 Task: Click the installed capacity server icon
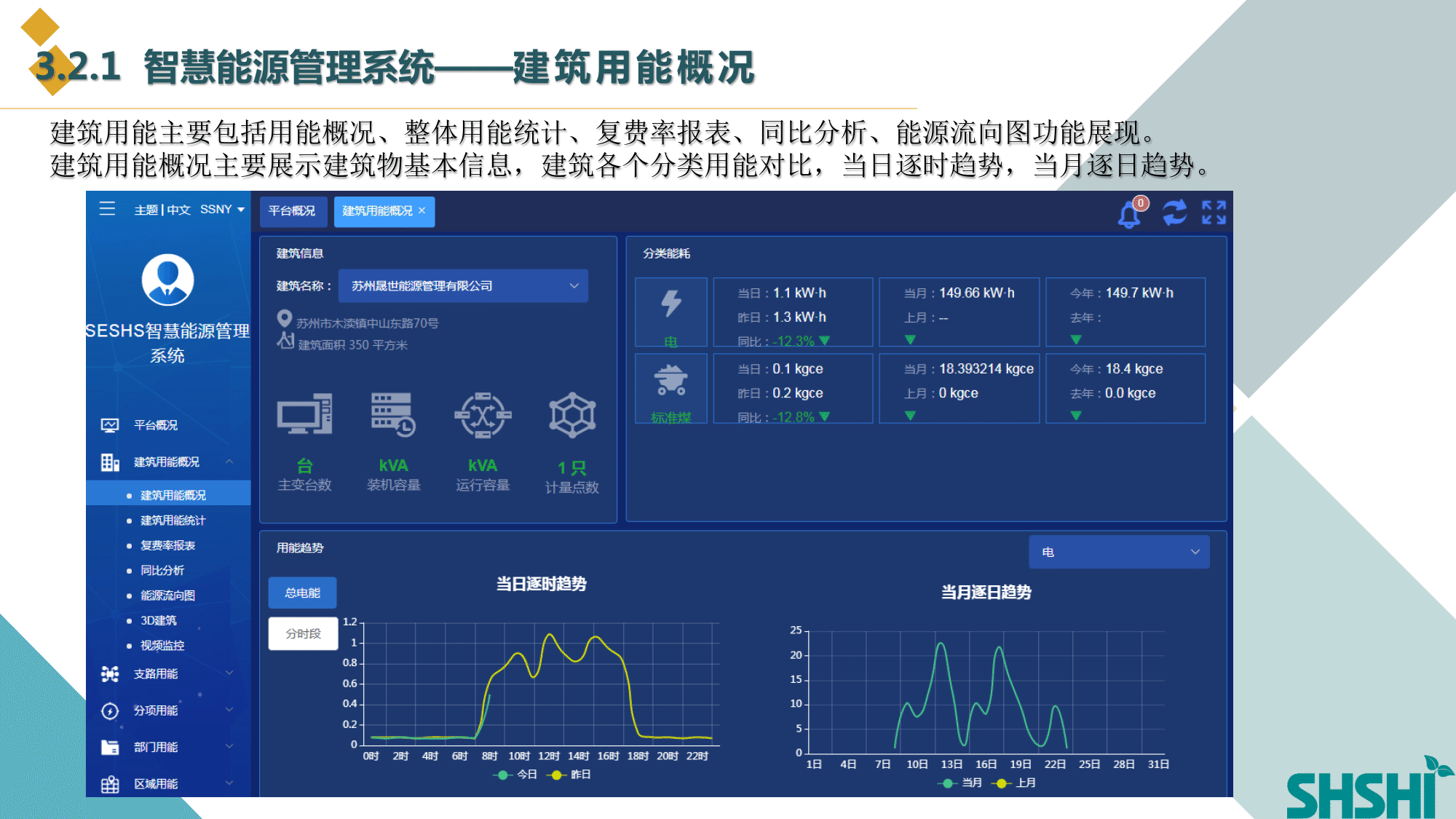coord(393,415)
